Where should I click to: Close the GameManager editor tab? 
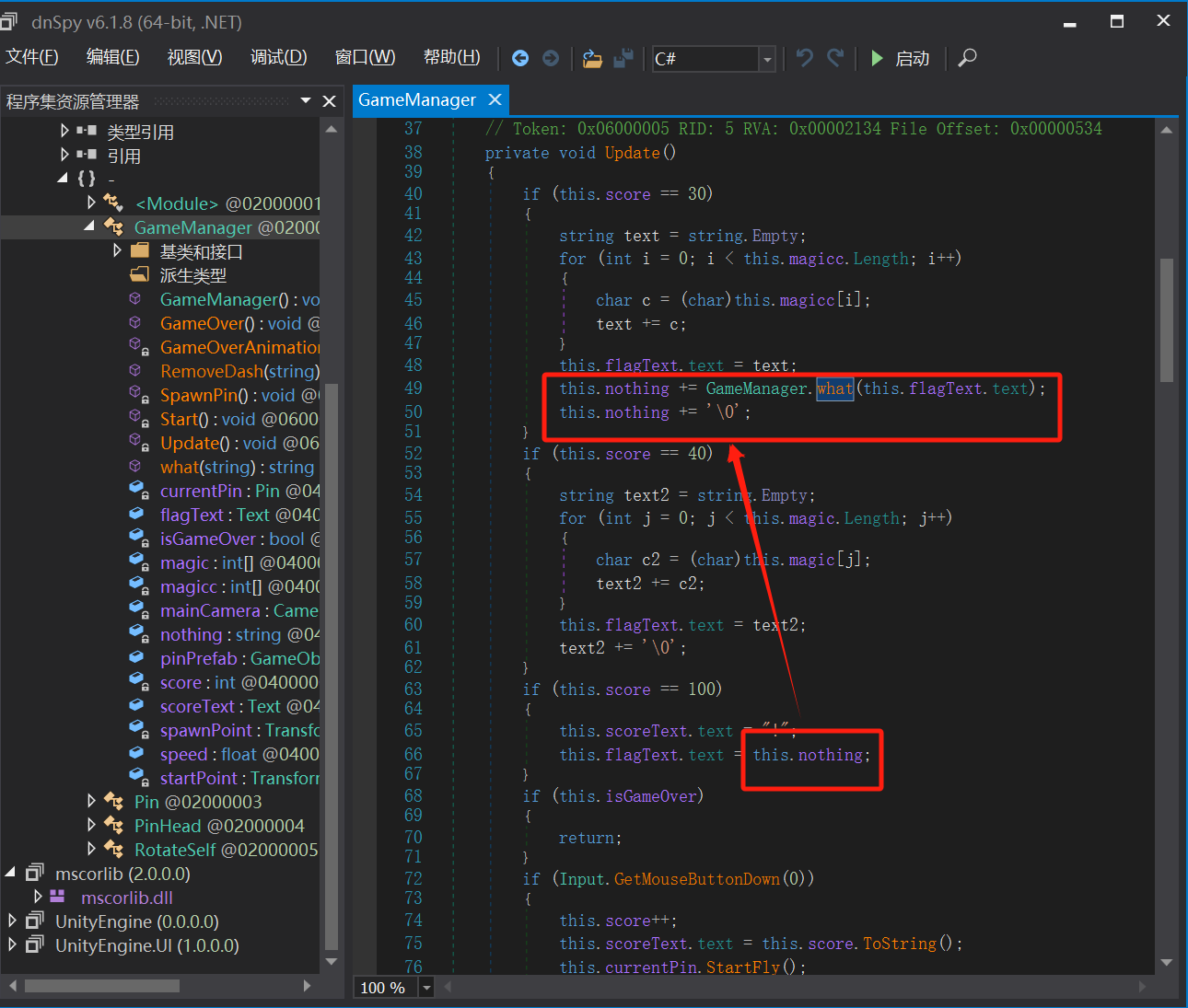coord(495,99)
